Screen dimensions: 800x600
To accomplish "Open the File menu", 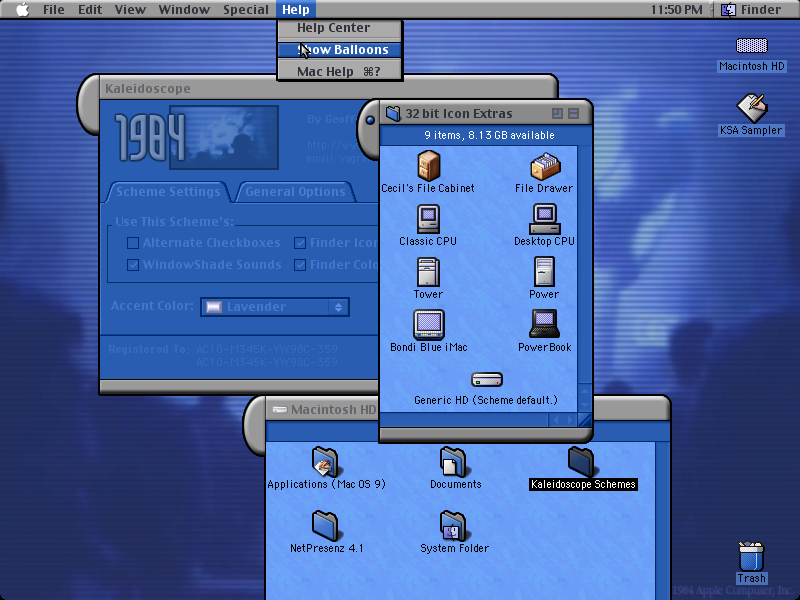I will pos(54,10).
